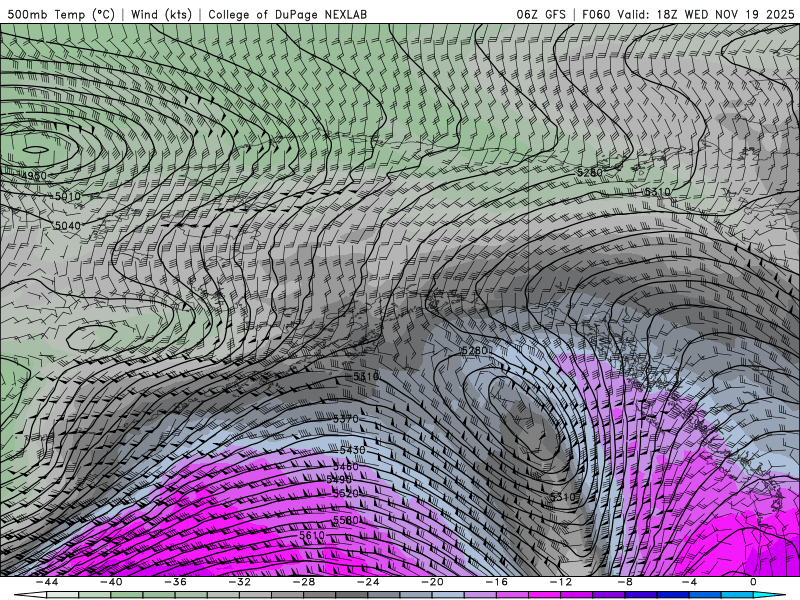Click the 5010 height contour label

point(68,196)
